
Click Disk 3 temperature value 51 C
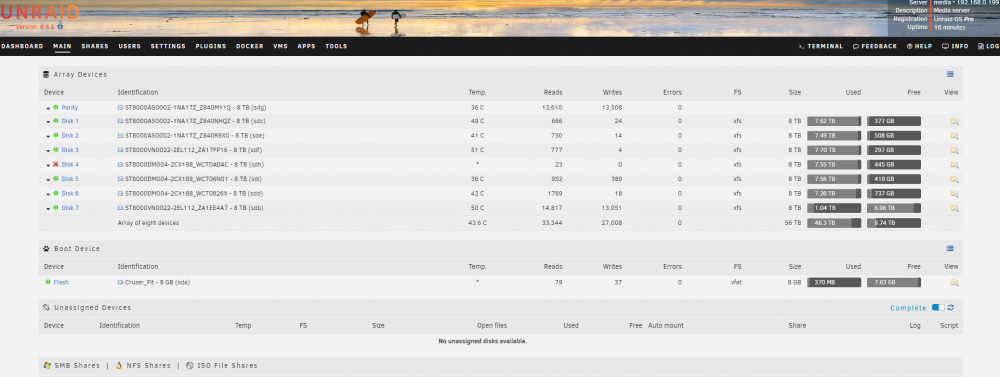[x=477, y=150]
